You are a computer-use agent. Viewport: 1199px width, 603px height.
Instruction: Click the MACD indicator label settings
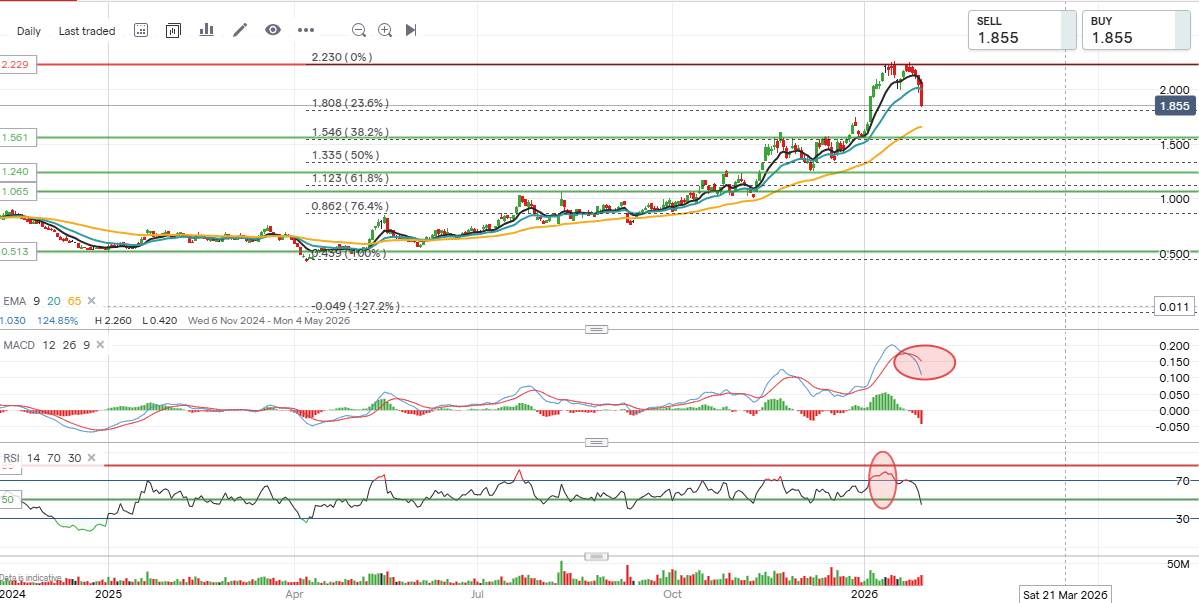20,345
